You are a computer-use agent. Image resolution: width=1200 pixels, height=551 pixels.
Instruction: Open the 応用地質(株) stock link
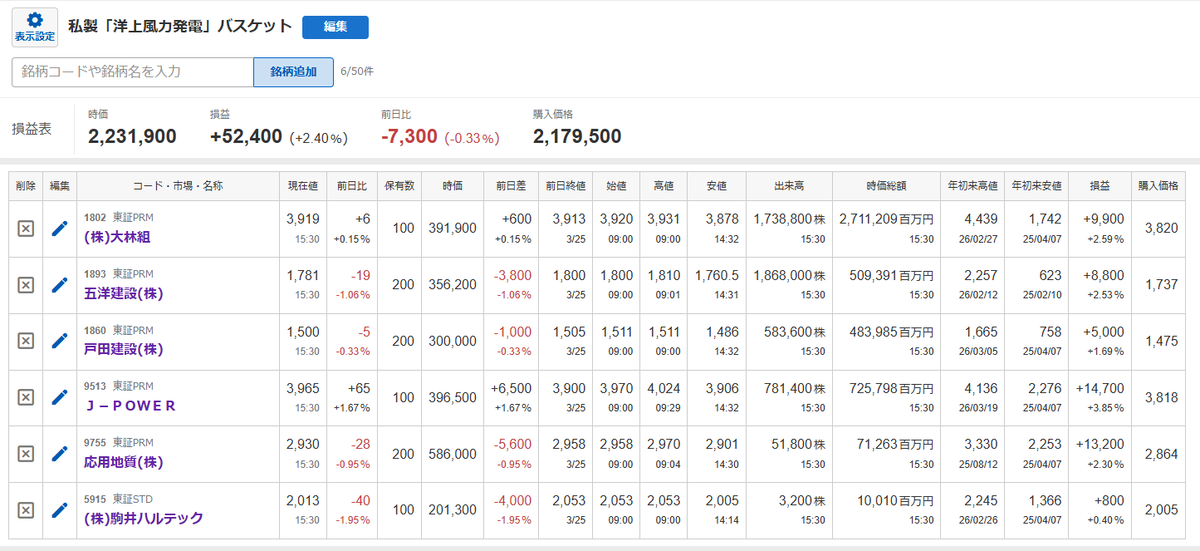click(x=123, y=462)
